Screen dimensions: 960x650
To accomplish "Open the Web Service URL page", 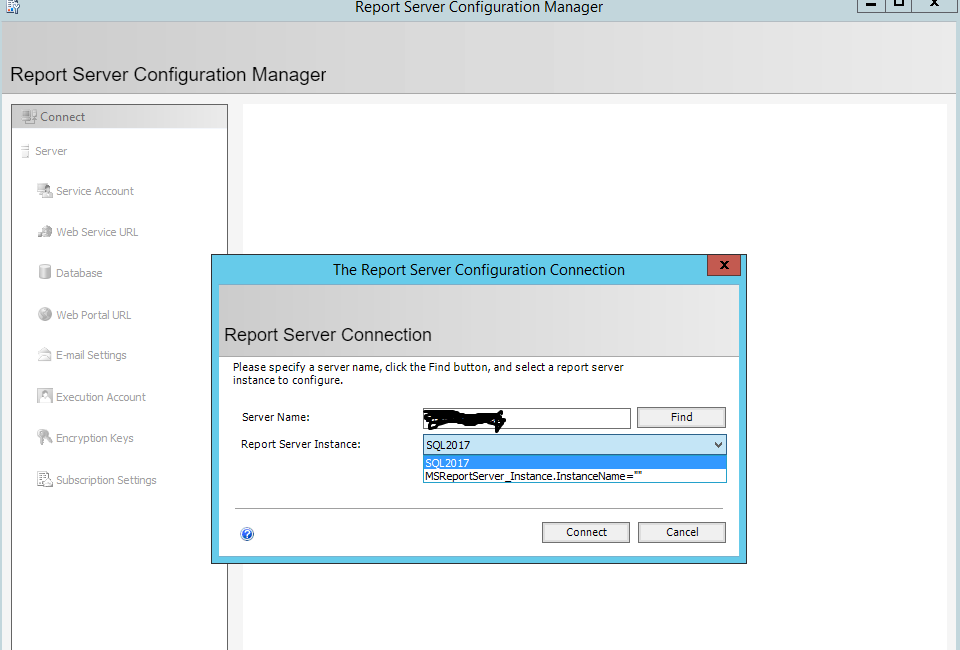I will [x=97, y=232].
